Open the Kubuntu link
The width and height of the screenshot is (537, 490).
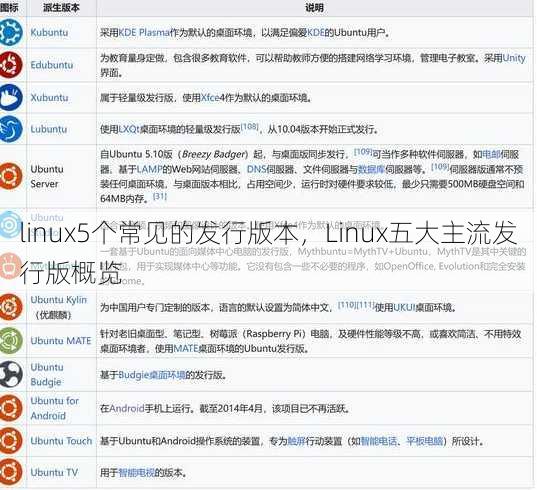click(x=49, y=33)
